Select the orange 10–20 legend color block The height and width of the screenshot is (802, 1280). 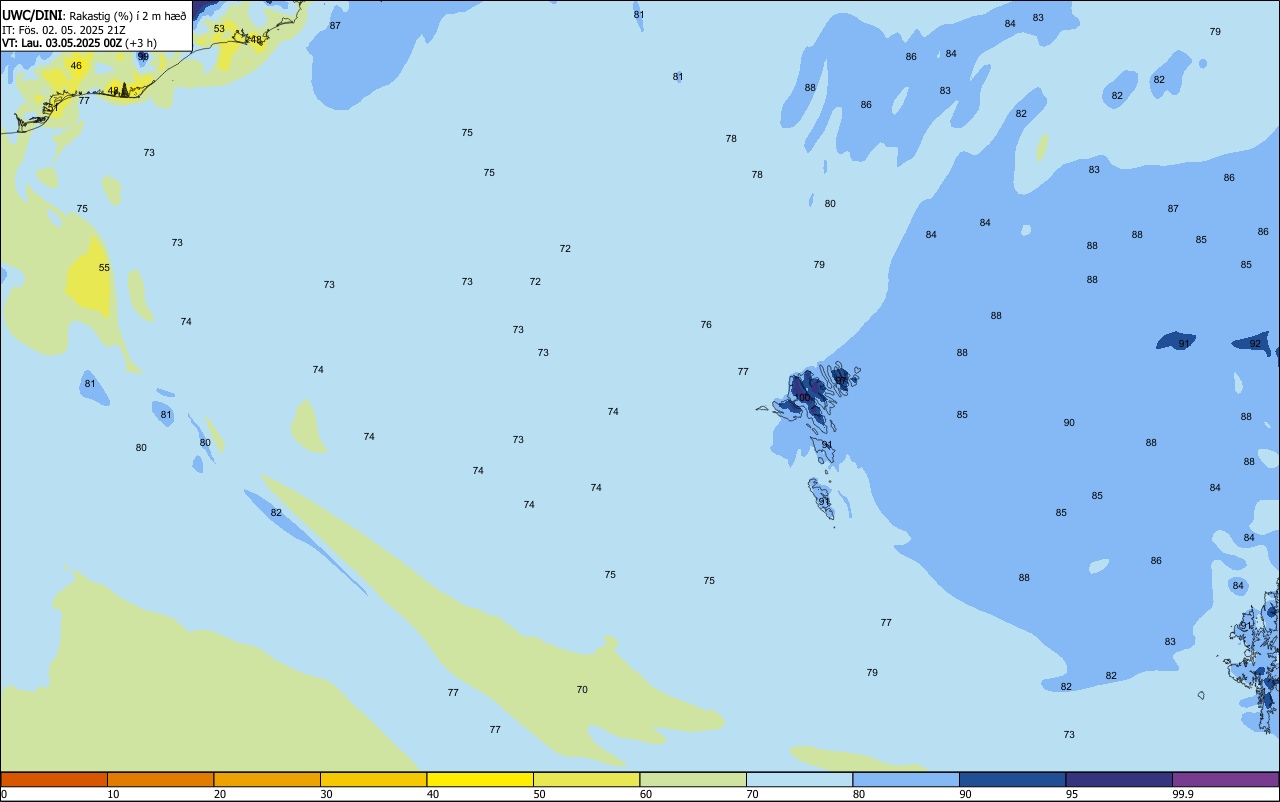tap(160, 779)
